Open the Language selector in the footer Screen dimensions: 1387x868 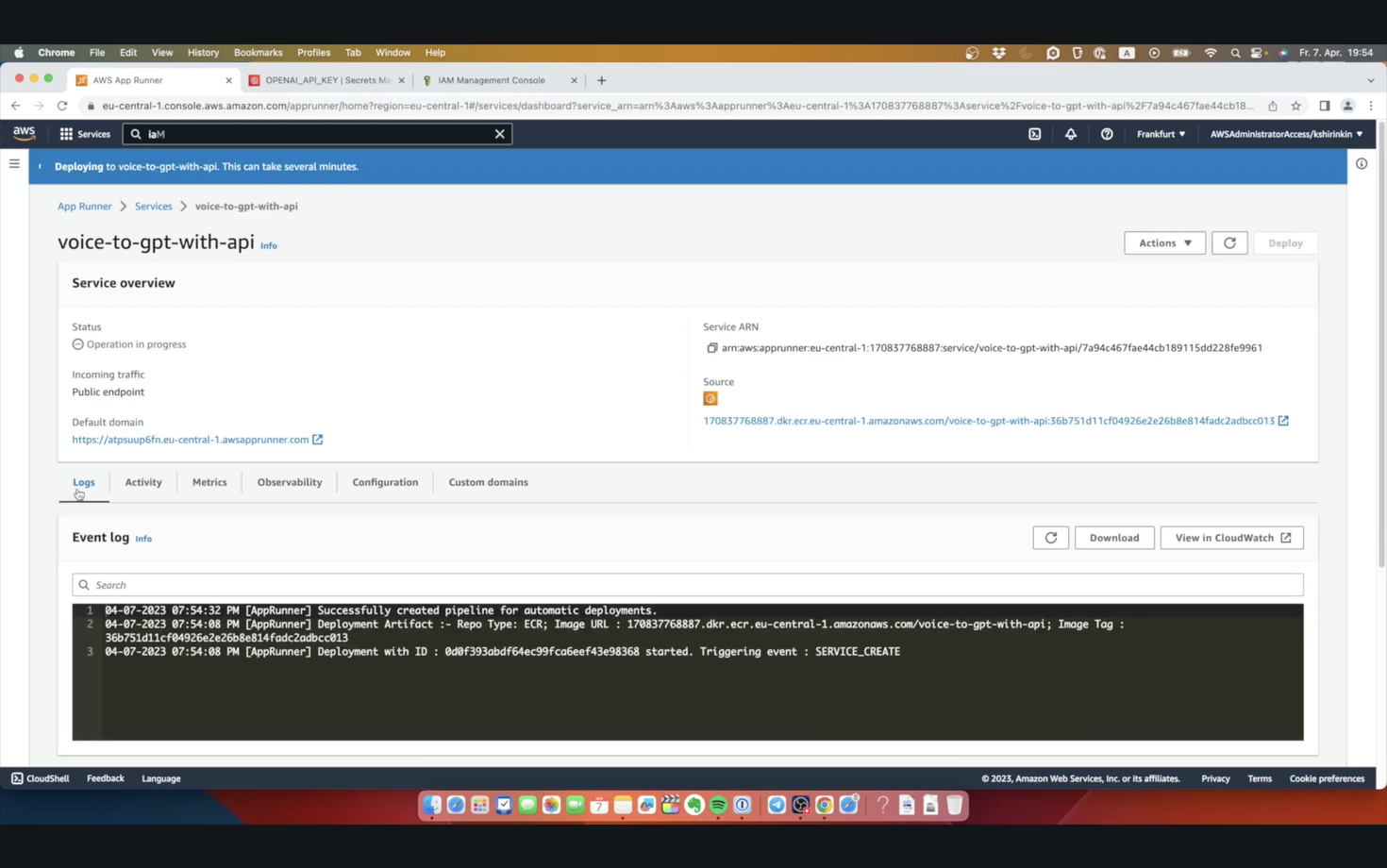click(161, 778)
